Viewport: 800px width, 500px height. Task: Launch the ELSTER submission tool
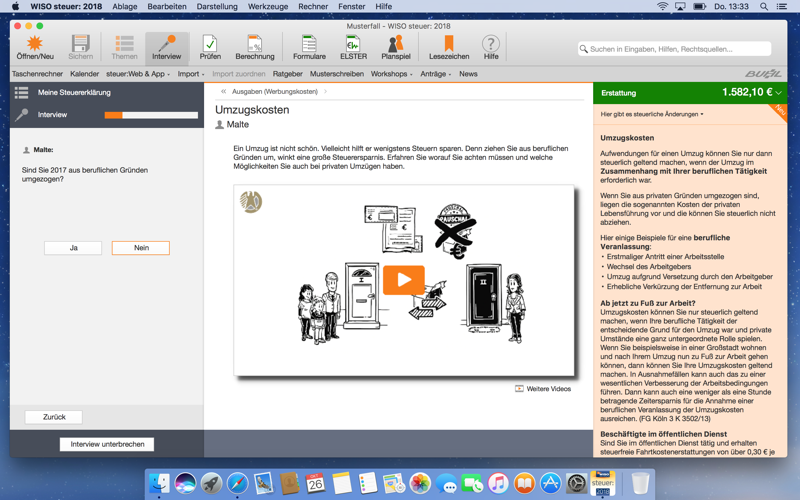click(353, 46)
